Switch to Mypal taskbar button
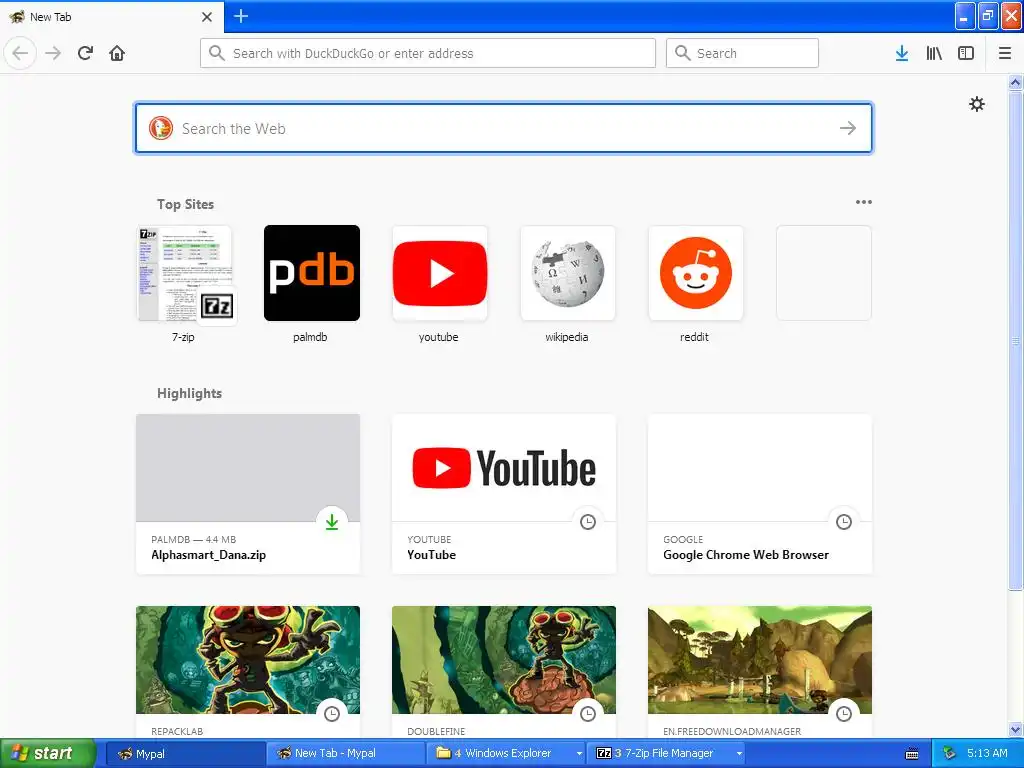The width and height of the screenshot is (1024, 768). tap(184, 754)
